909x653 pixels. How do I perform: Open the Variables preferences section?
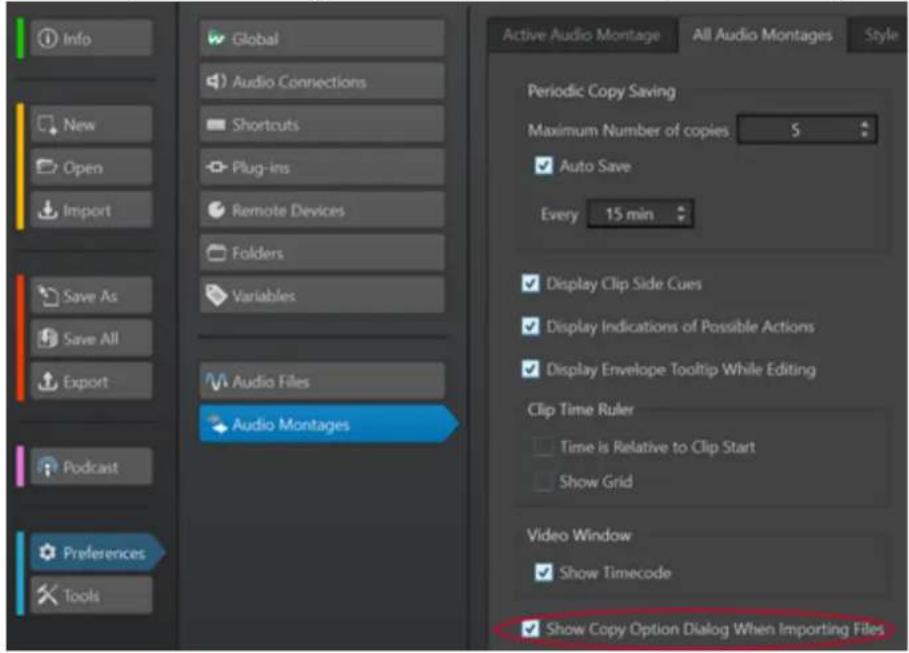[x=322, y=295]
